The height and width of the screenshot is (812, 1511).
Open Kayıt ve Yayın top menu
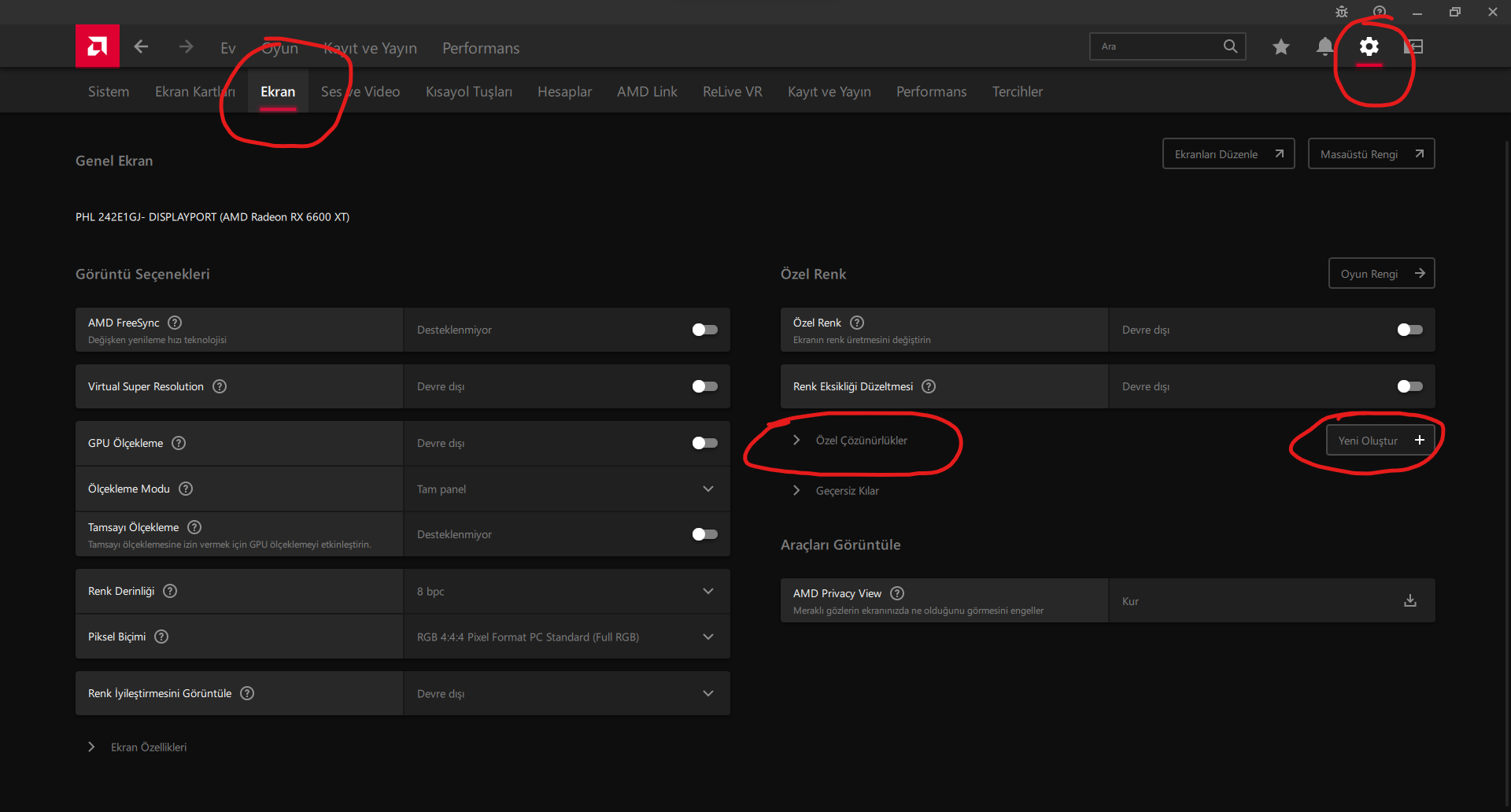[371, 48]
